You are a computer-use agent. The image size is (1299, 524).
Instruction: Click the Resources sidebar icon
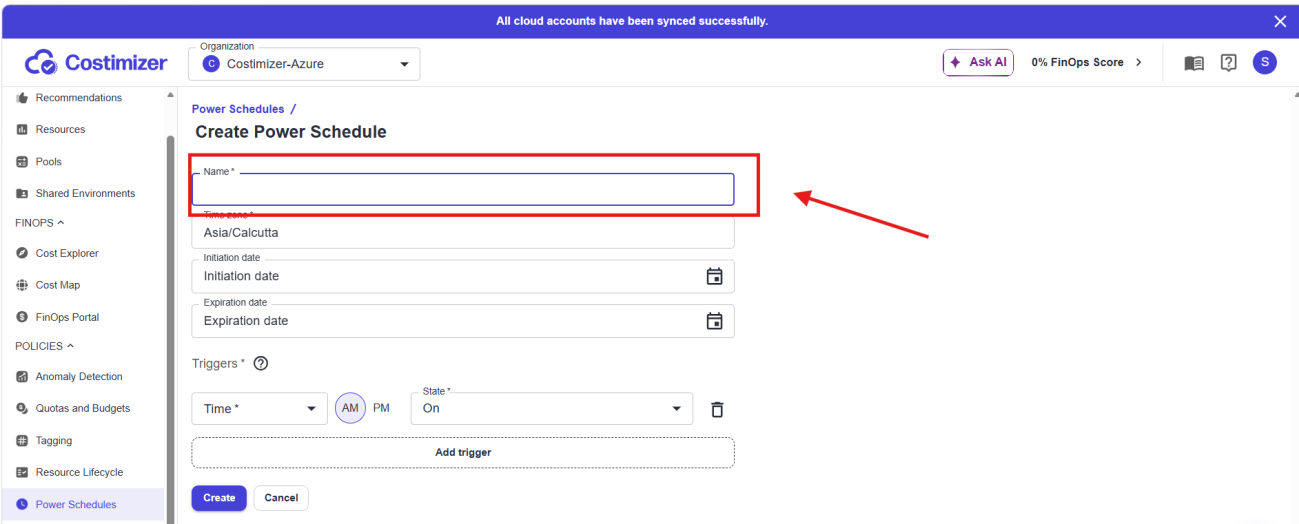22,130
